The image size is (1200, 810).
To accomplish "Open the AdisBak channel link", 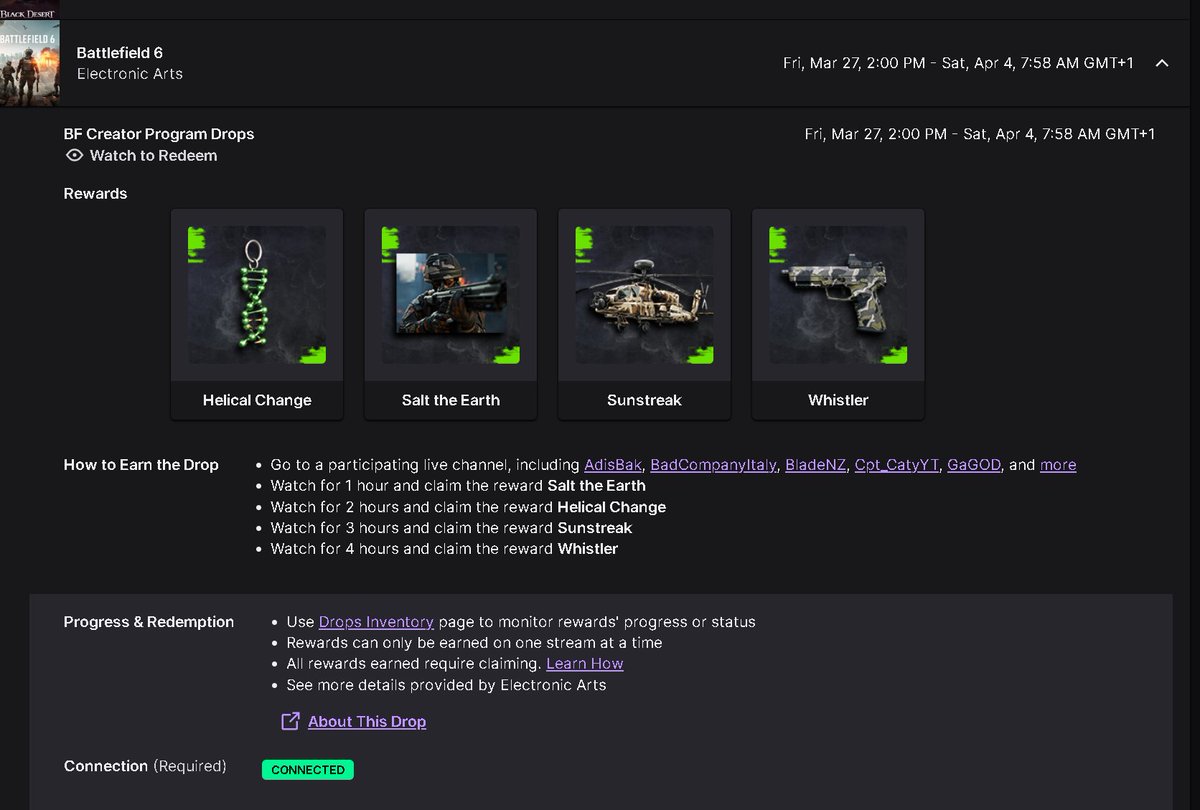I will coord(613,465).
